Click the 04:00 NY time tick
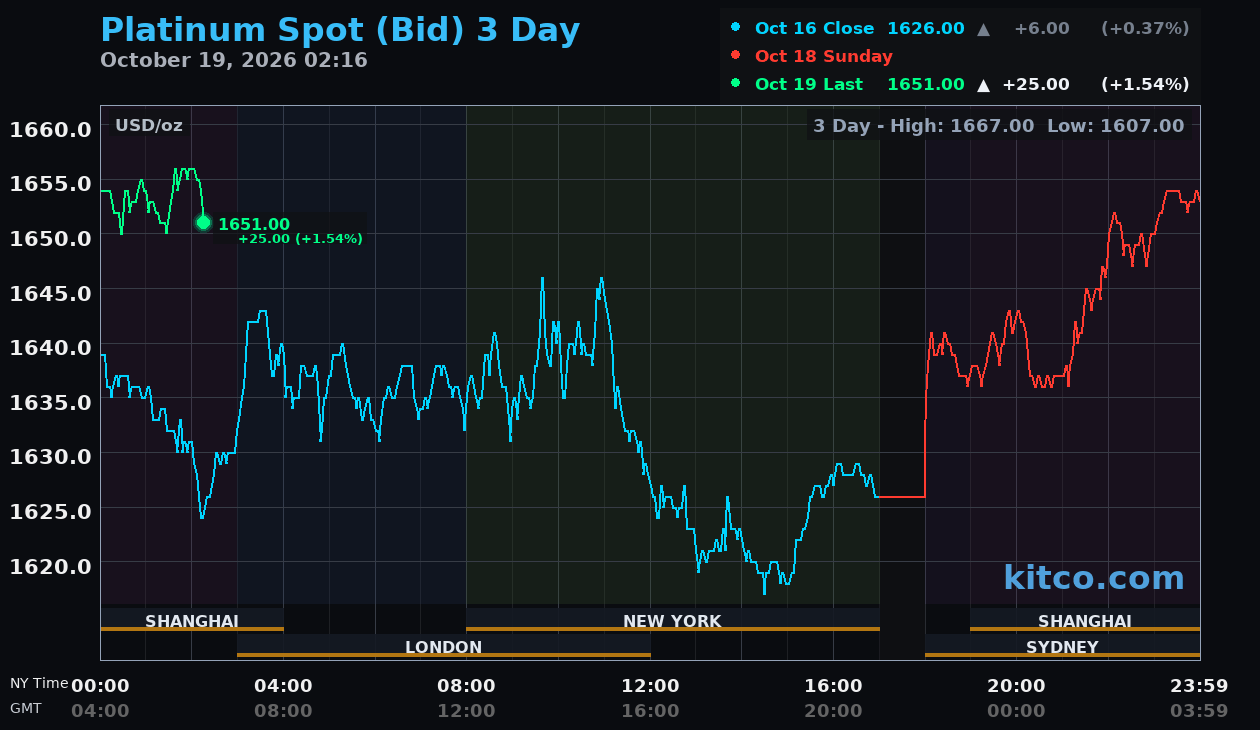This screenshot has width=1260, height=730. (283, 686)
